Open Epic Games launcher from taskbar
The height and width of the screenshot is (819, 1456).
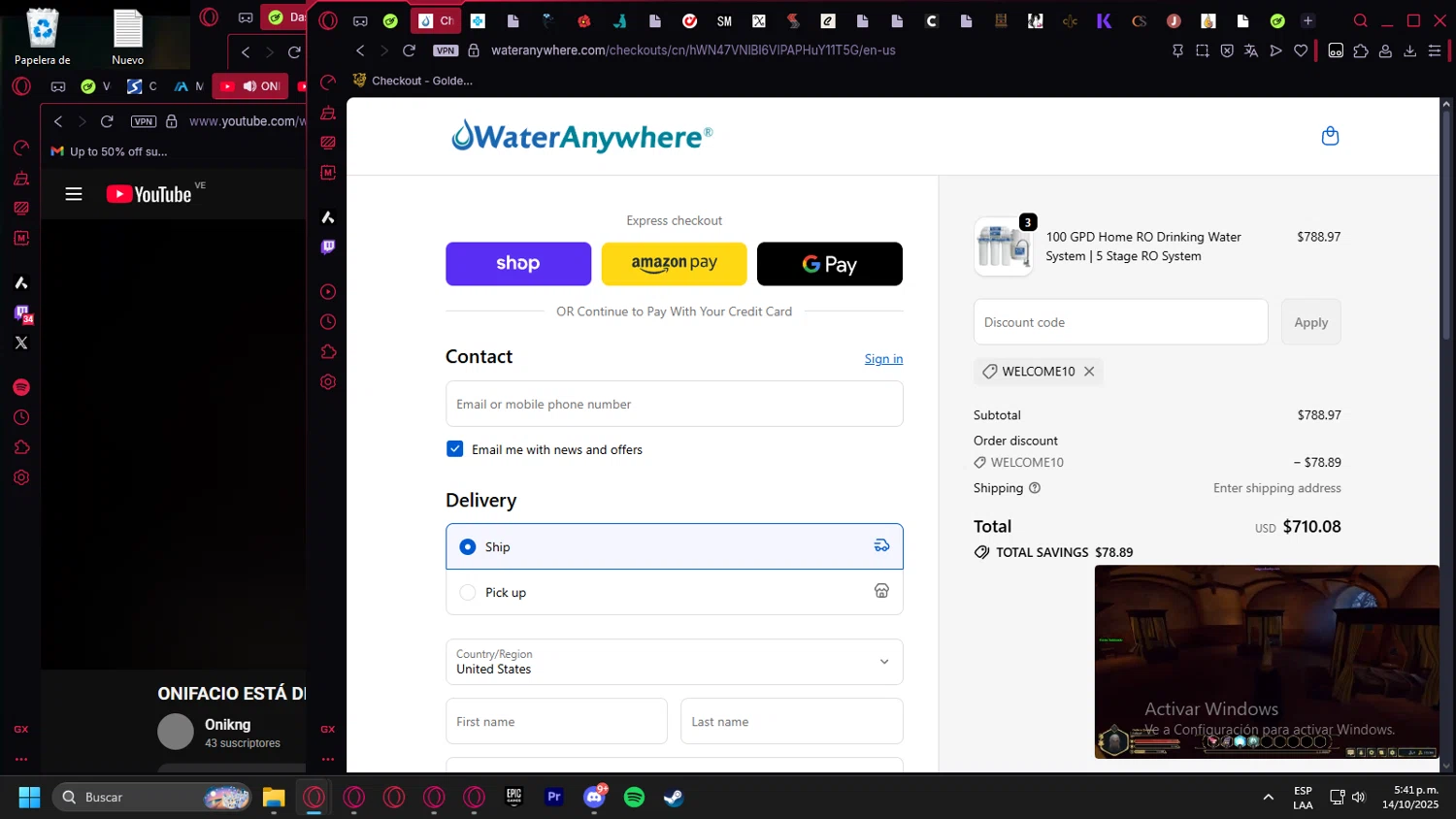[514, 797]
